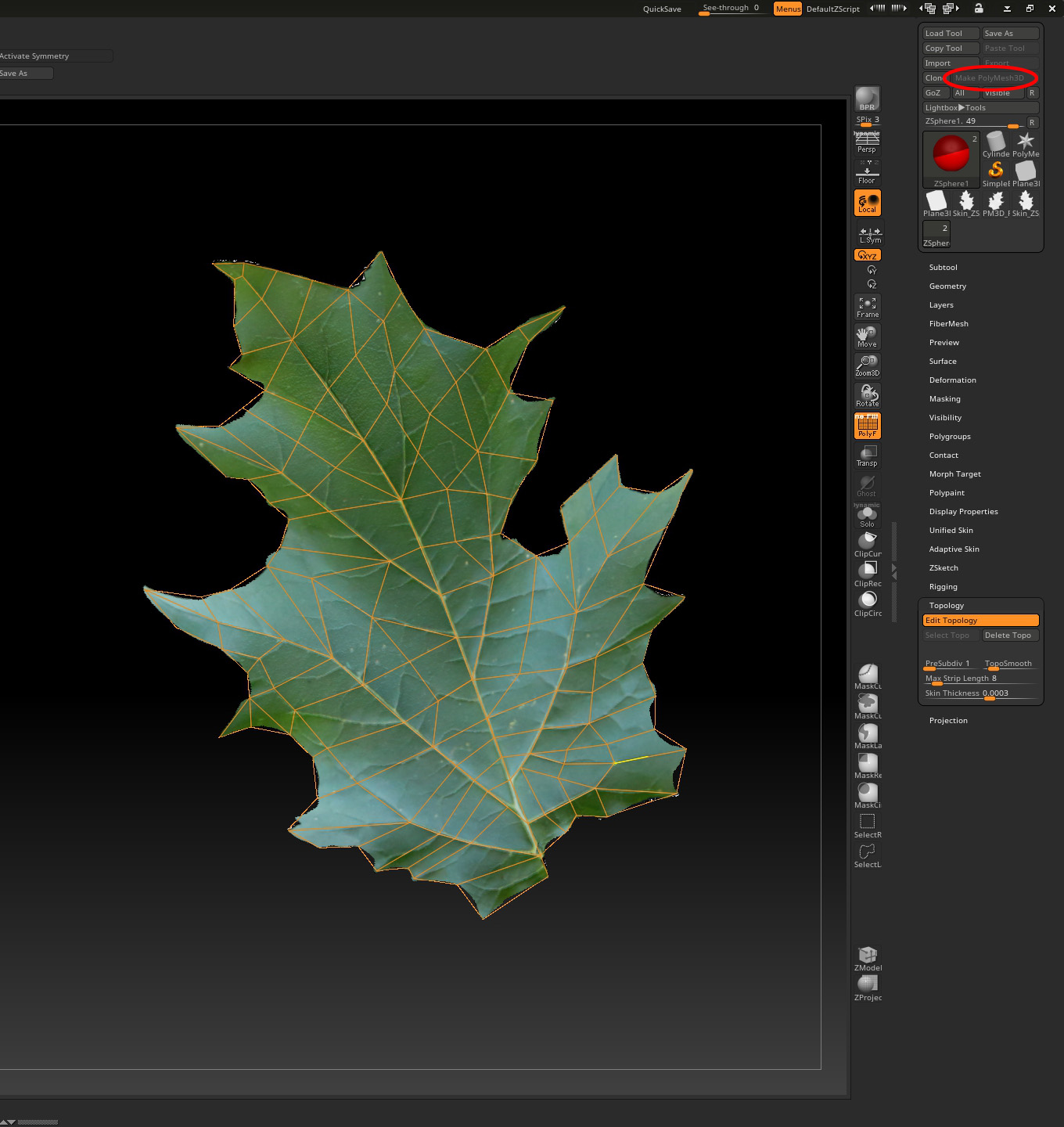Toggle the Edit Topology button
Viewport: 1064px width, 1127px height.
981,620
